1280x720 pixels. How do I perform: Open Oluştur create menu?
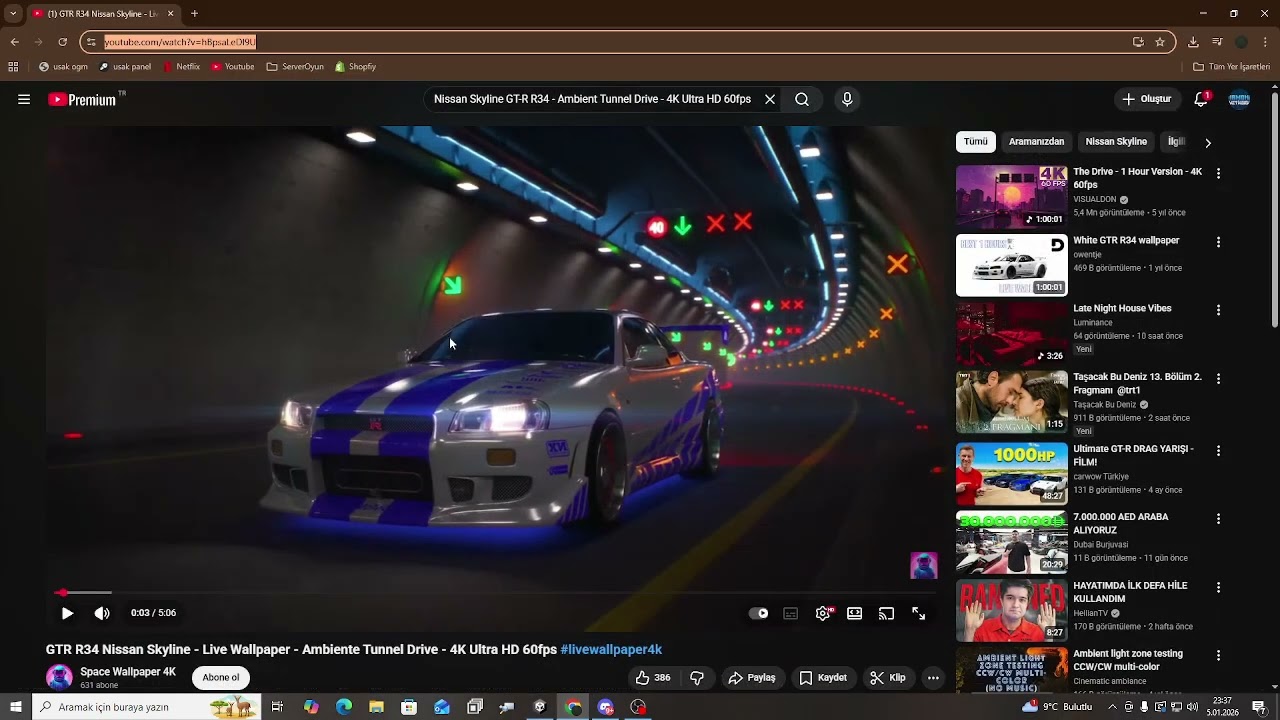pyautogui.click(x=1146, y=99)
